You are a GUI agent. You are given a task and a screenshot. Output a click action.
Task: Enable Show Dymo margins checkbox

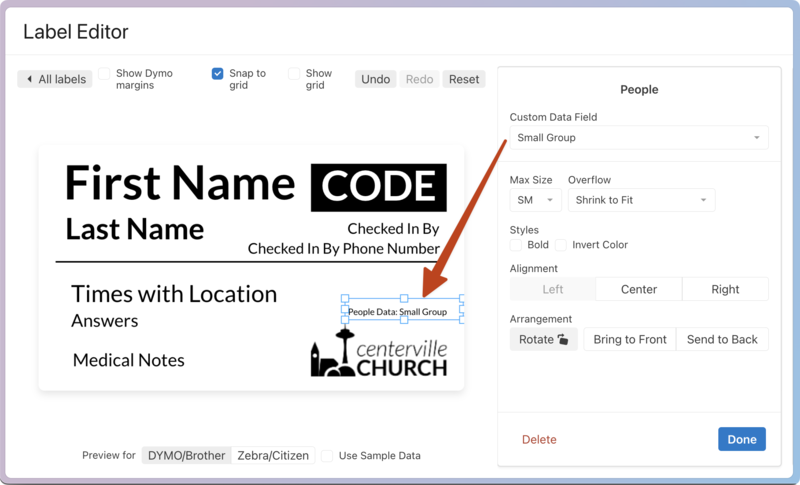[104, 73]
